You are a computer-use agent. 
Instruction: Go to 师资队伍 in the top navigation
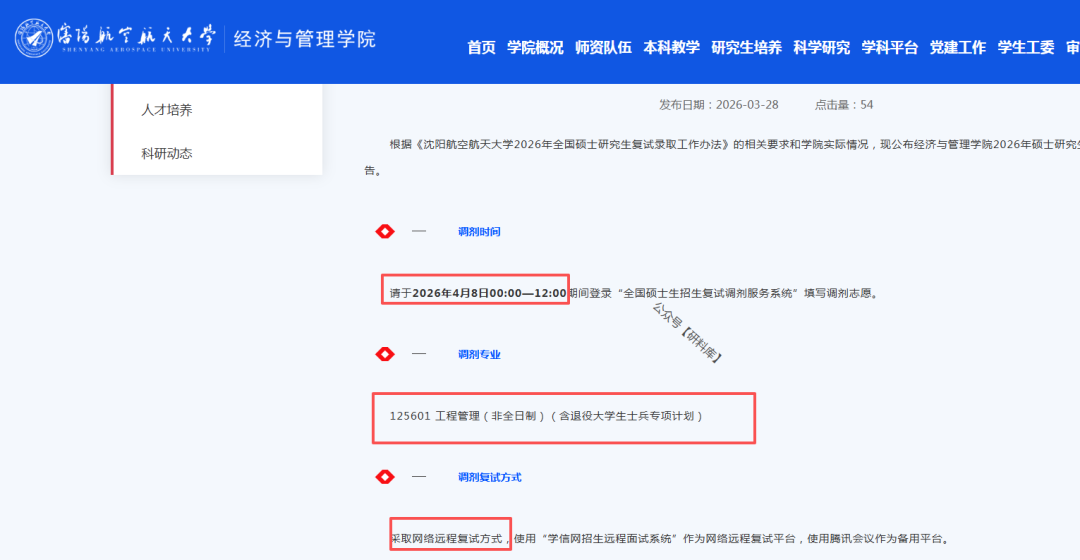pos(603,47)
